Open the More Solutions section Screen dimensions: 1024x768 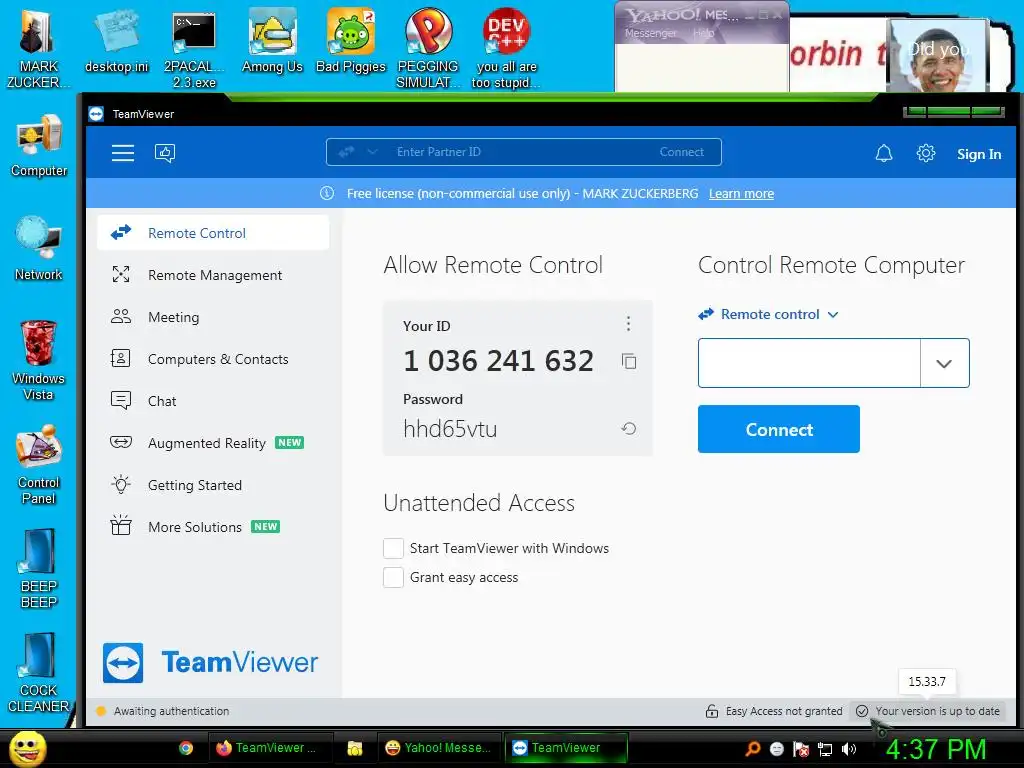point(213,526)
